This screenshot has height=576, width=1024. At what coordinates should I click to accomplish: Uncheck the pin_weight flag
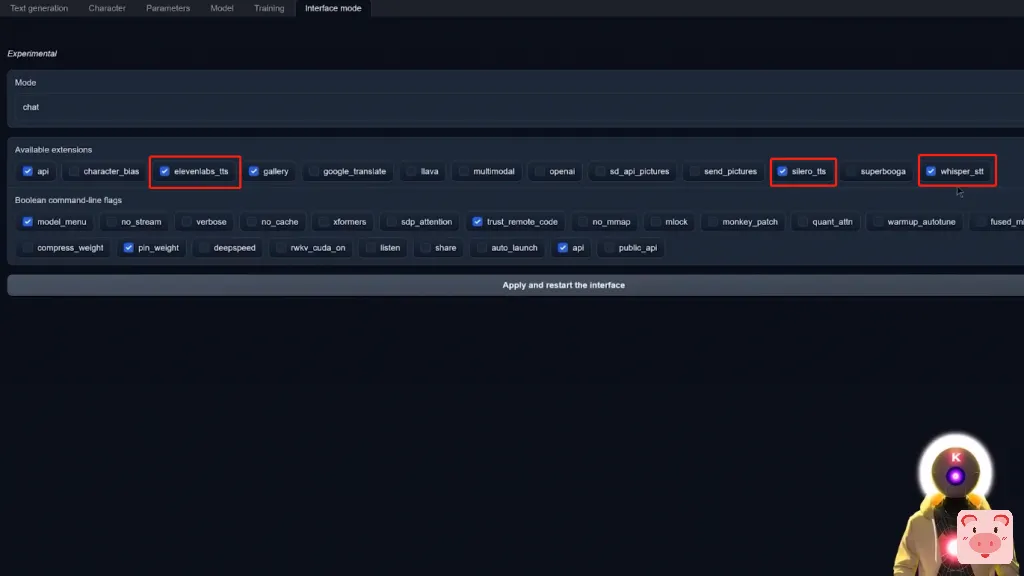128,248
